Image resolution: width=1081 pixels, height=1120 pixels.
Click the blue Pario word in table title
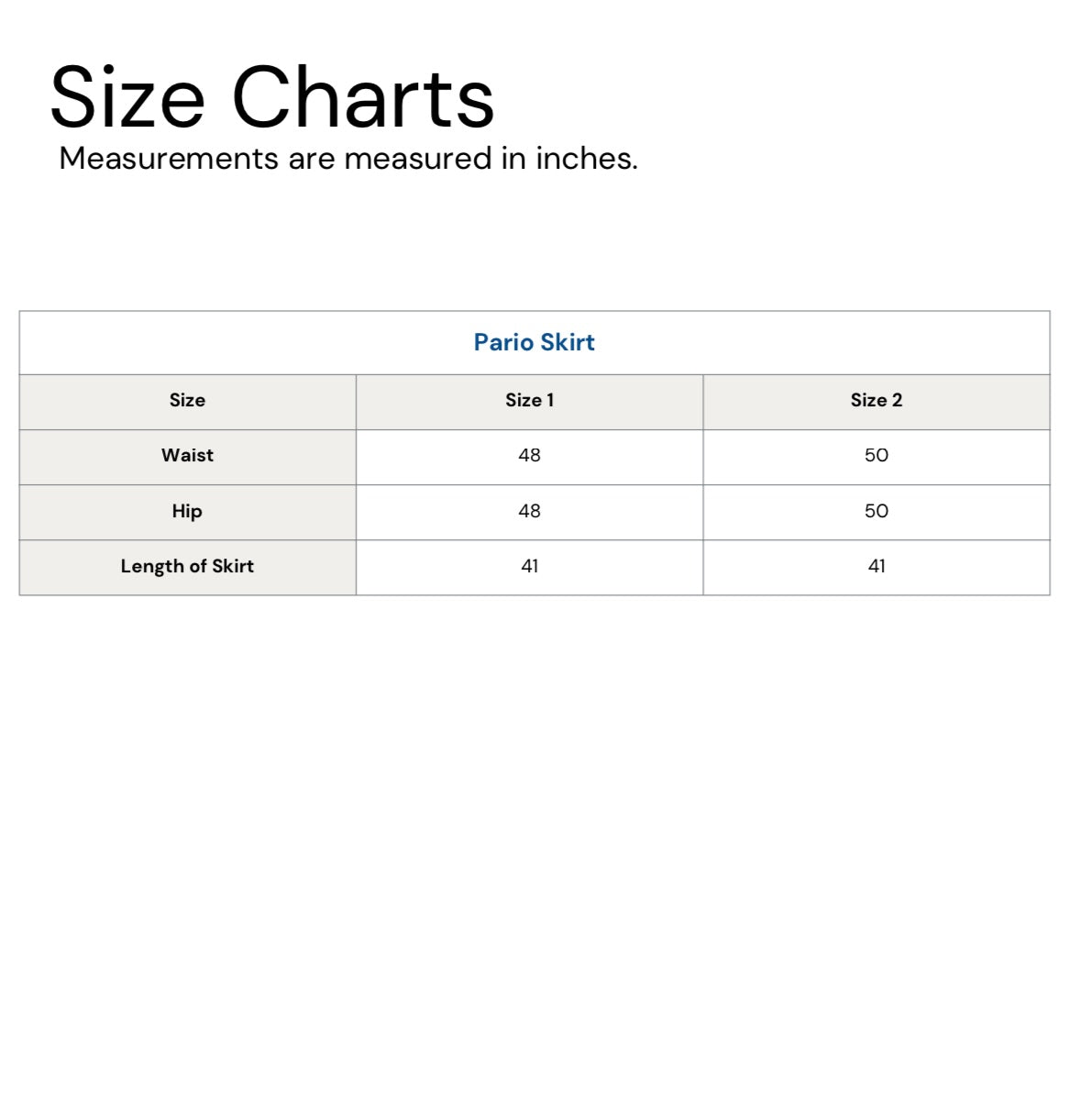[x=503, y=343]
